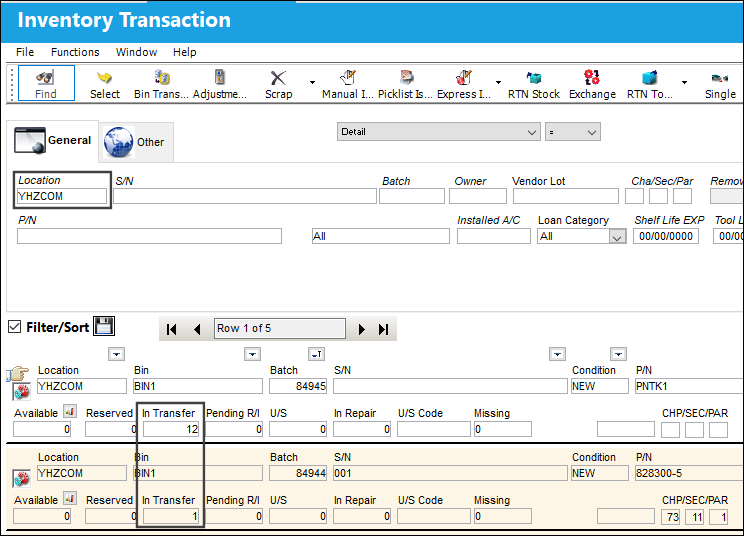Toggle the Filter/Sort checkbox
Screen dimensions: 744x536
(15, 327)
